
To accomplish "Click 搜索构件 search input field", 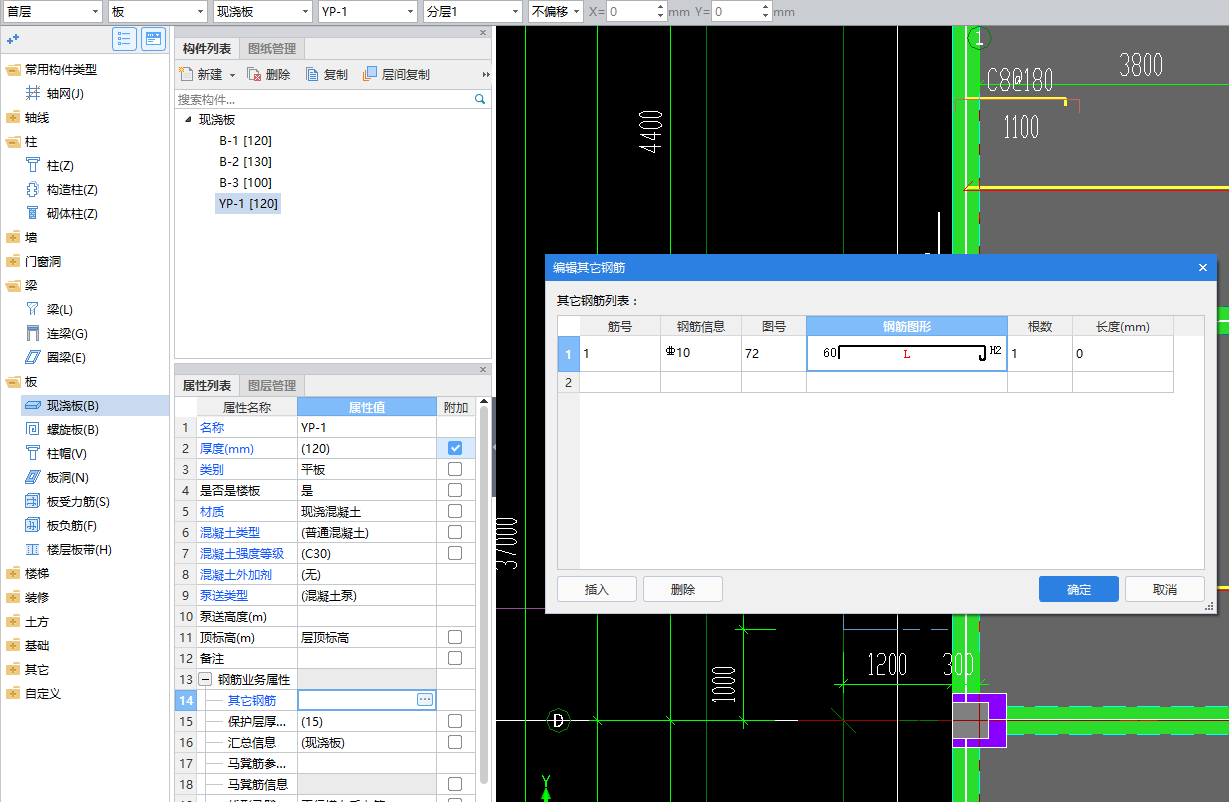I will pyautogui.click(x=323, y=99).
